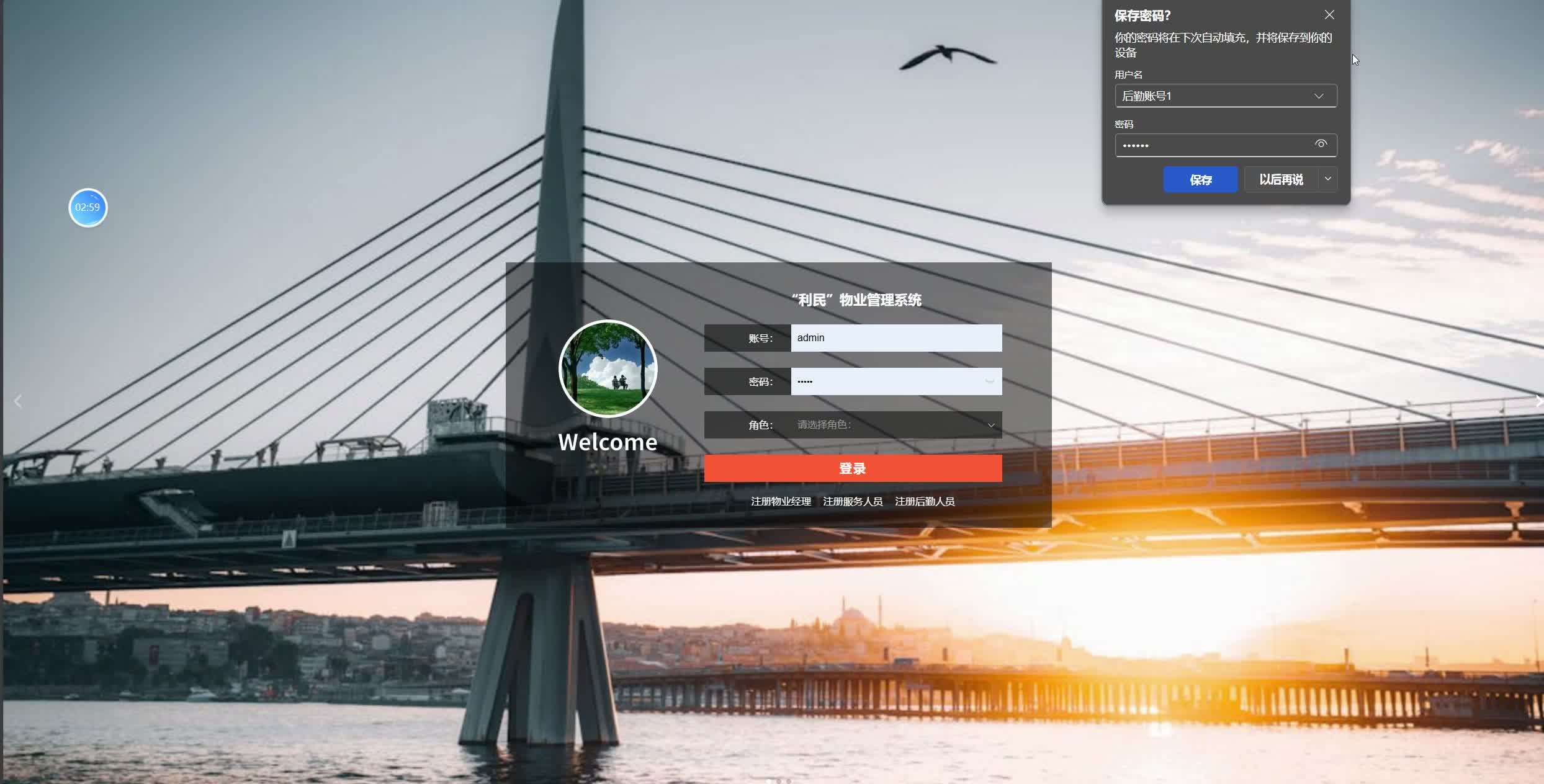Focus the 账号 field containing admin
The width and height of the screenshot is (1544, 784).
(x=895, y=338)
